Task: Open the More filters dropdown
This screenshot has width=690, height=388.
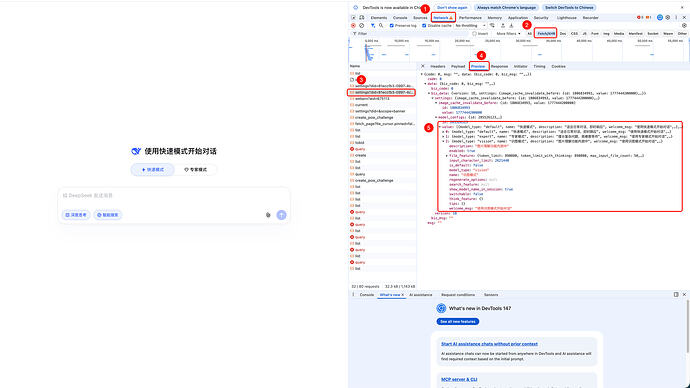Action: click(508, 33)
